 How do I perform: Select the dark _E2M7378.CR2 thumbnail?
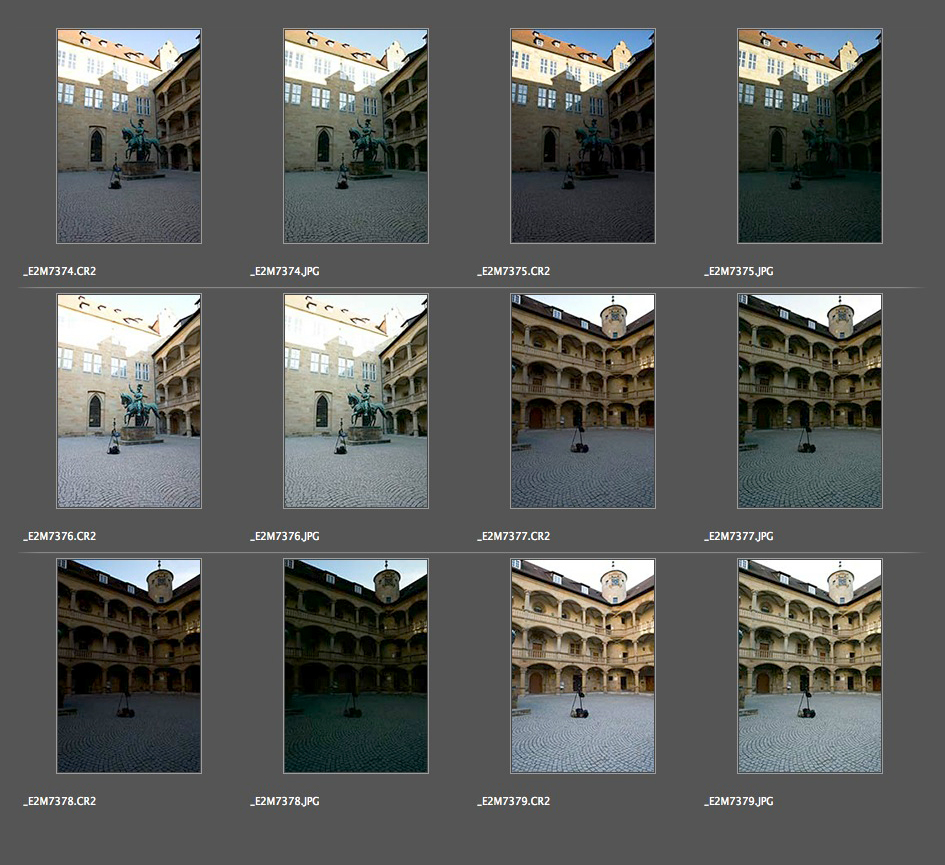pos(129,666)
